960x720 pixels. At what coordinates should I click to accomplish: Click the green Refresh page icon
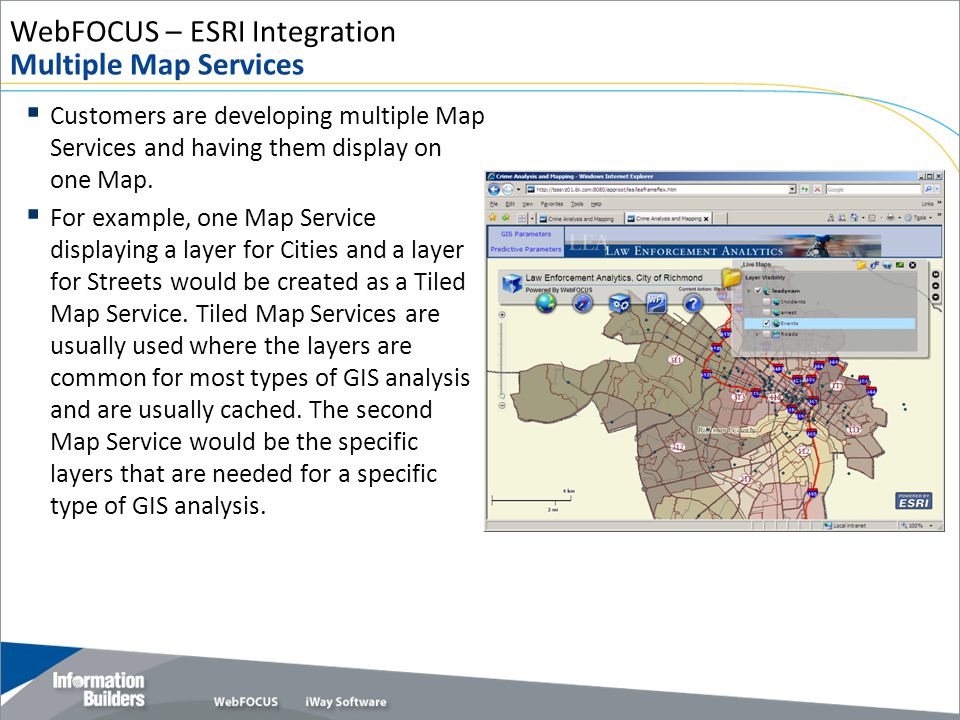804,189
